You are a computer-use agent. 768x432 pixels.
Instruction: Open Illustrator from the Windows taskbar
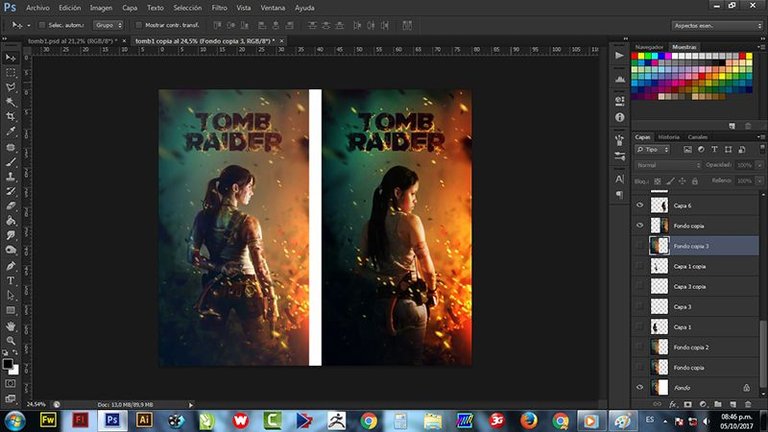coord(144,421)
